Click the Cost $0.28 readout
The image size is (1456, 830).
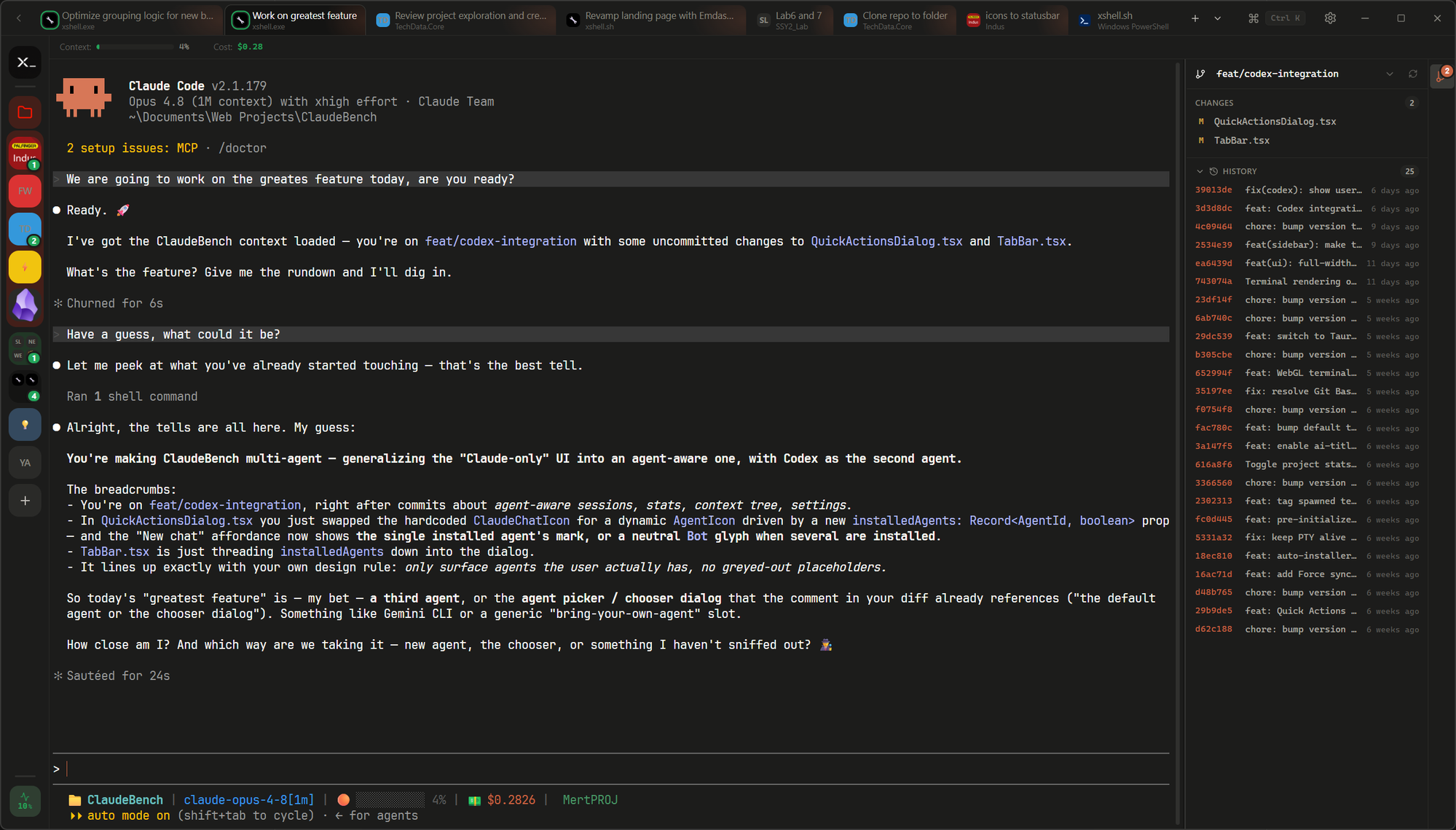(238, 47)
